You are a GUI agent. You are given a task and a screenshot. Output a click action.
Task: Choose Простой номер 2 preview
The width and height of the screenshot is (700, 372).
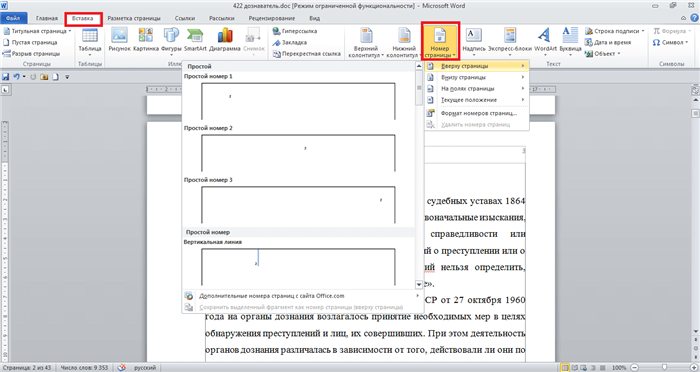[298, 153]
